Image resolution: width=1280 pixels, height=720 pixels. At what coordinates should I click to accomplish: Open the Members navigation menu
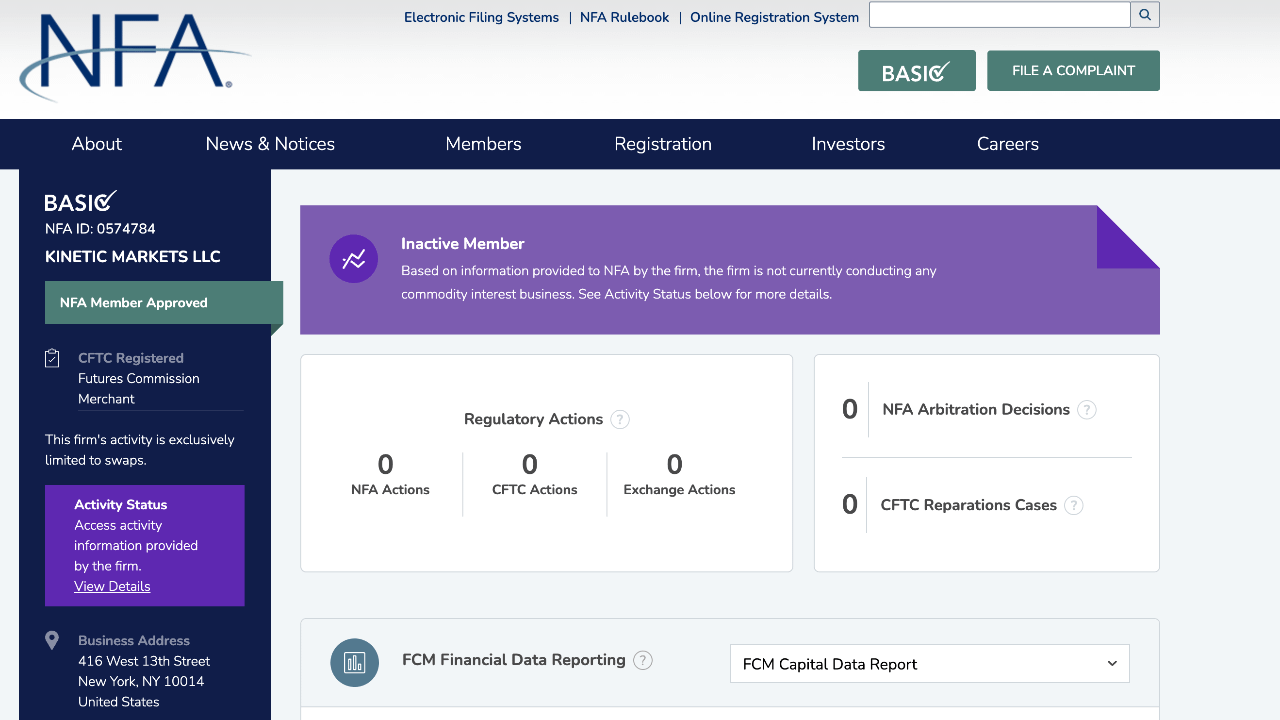point(483,144)
